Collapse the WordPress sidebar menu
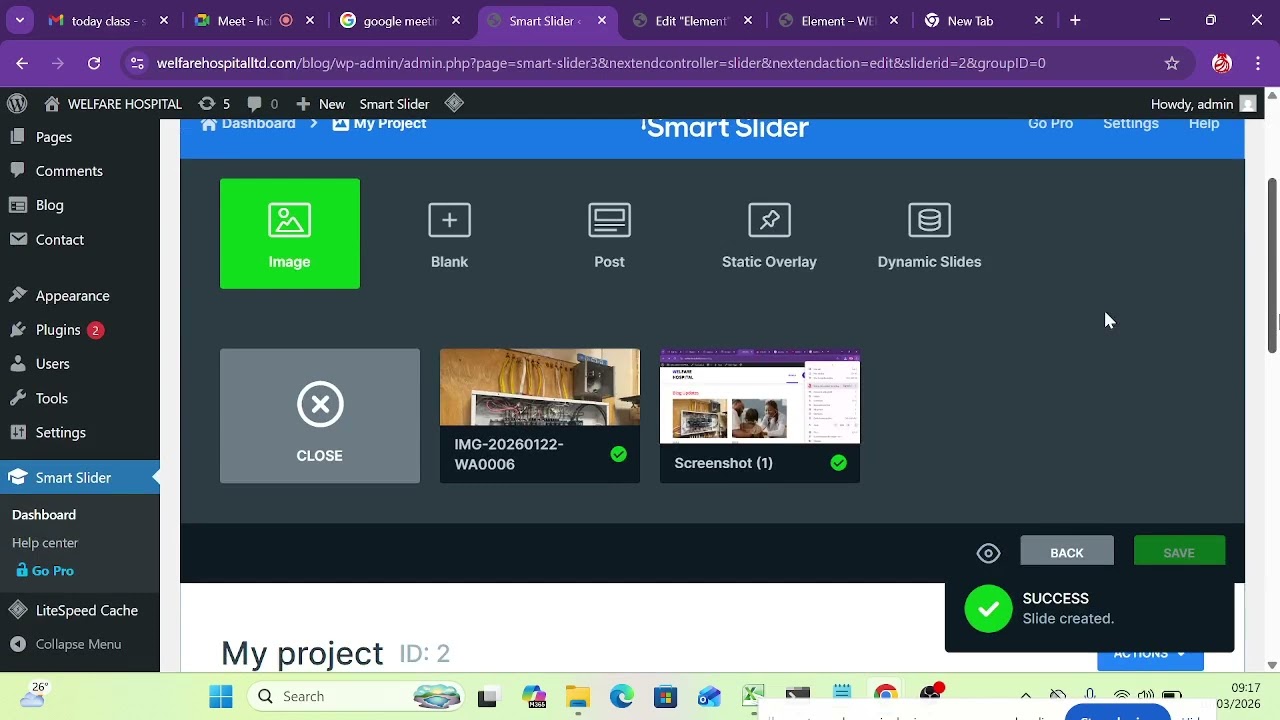The width and height of the screenshot is (1280, 720). pos(80,645)
